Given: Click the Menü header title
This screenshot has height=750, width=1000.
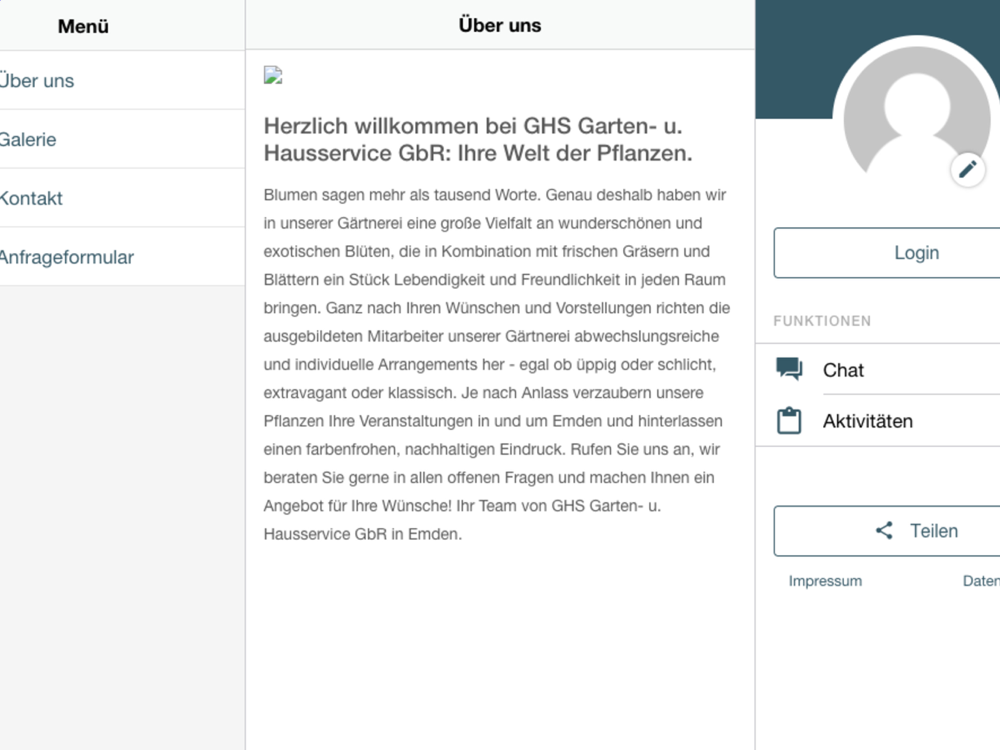Looking at the screenshot, I should (x=83, y=26).
